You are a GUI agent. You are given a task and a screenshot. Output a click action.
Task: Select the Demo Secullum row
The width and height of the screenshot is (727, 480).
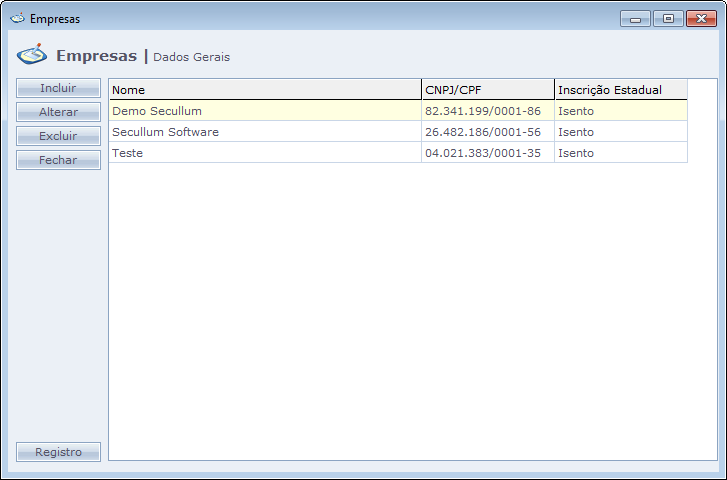coord(157,111)
